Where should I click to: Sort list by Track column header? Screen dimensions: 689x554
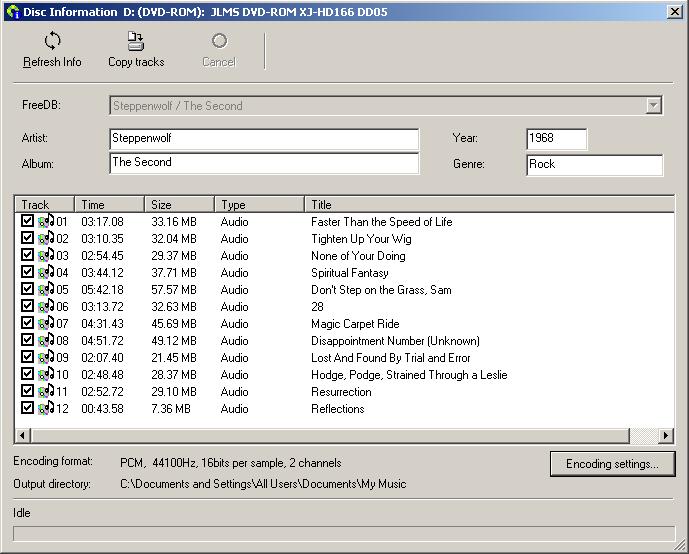tap(45, 205)
